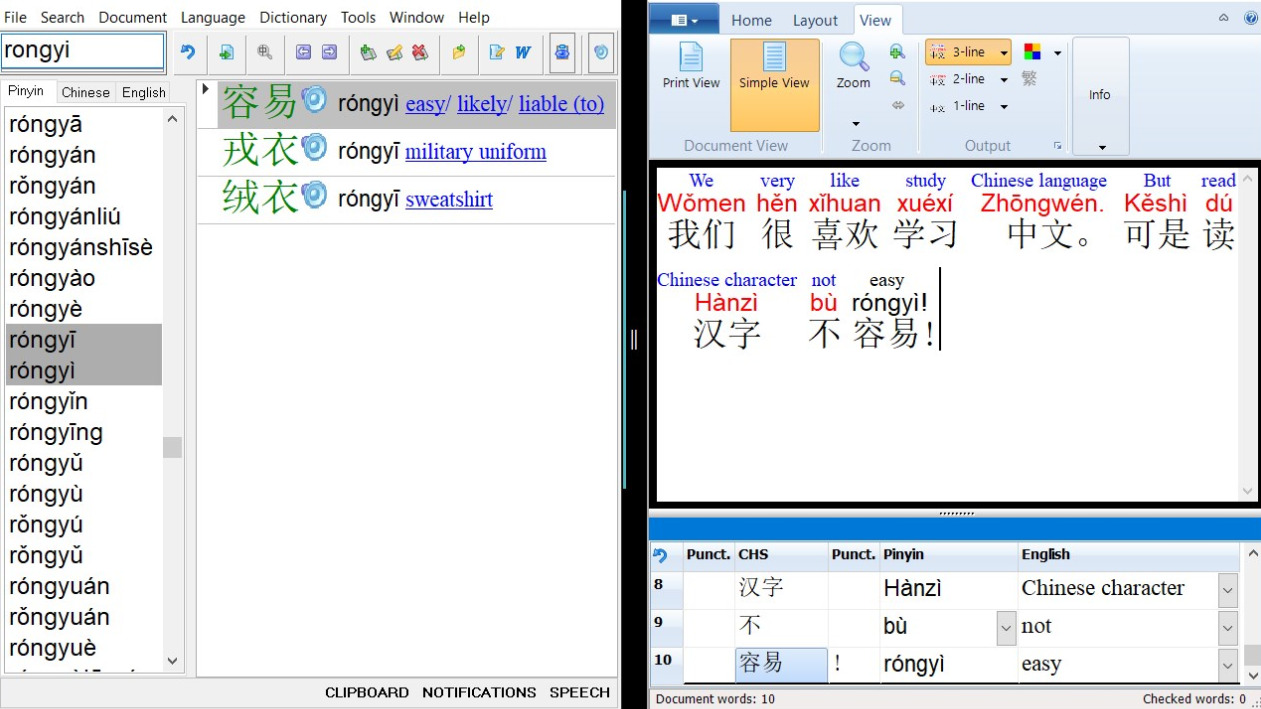The image size is (1261, 709).
Task: Click the zoom out icon in ribbon
Action: (897, 78)
